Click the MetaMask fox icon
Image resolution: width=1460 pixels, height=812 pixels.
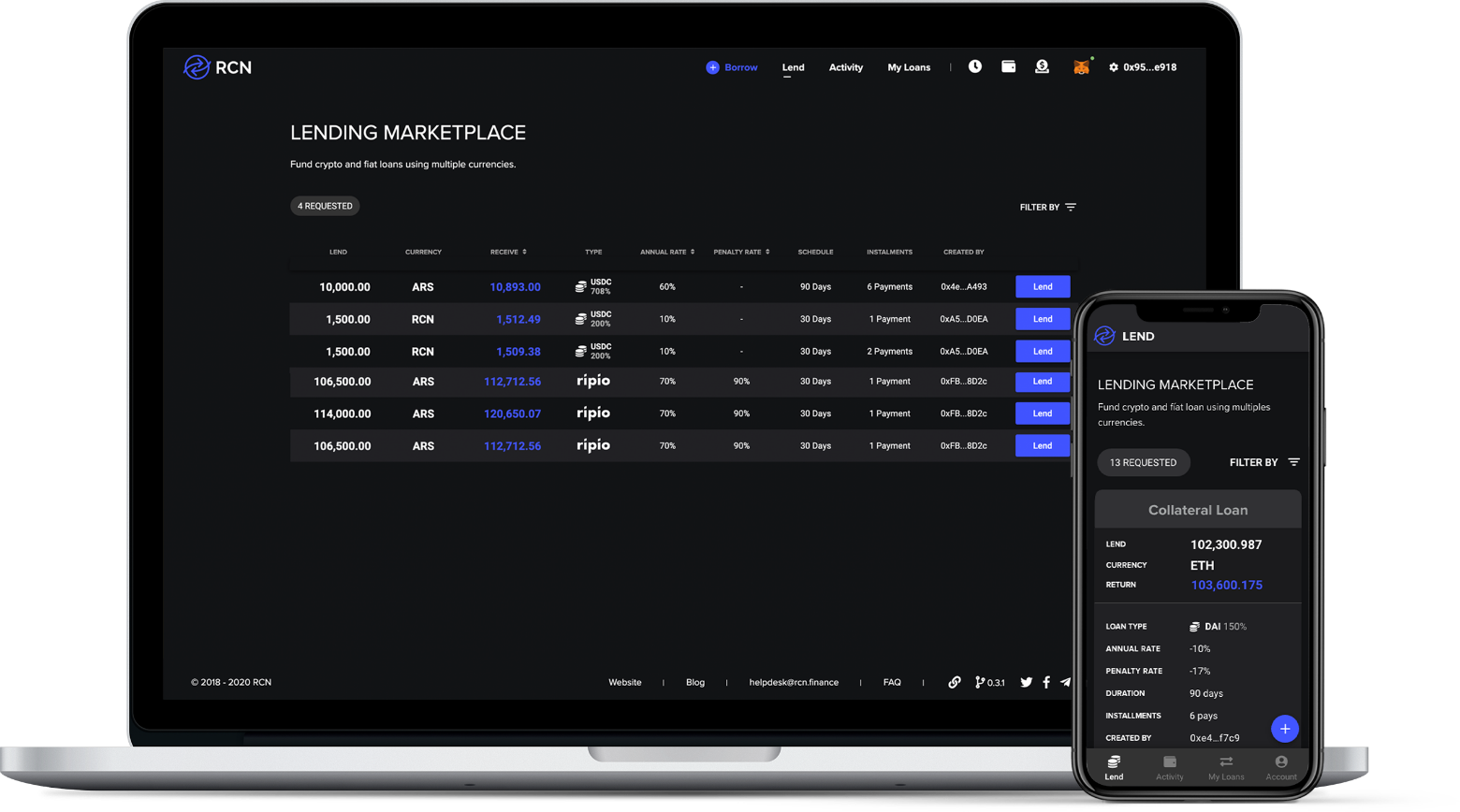1081,67
